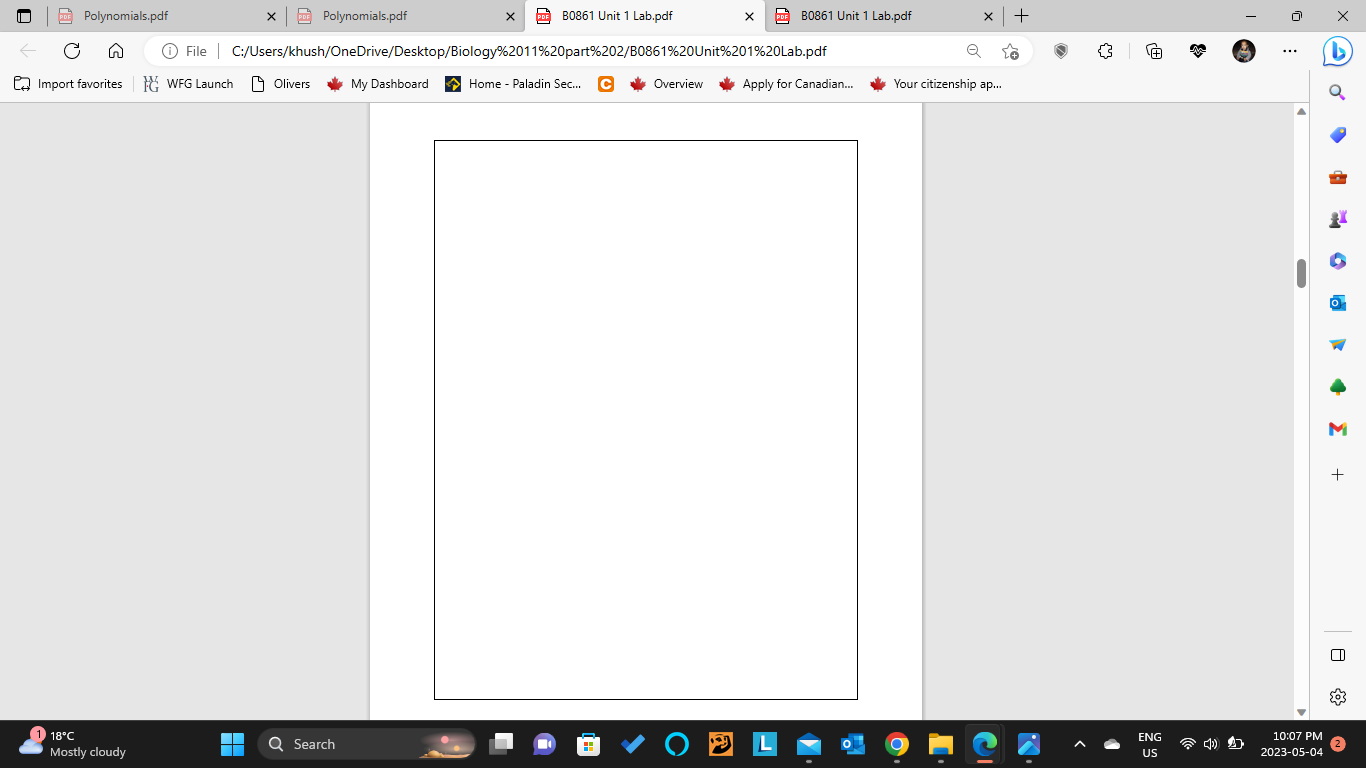The image size is (1366, 768).
Task: Toggle the sidebar layout panel icon
Action: click(x=1337, y=655)
